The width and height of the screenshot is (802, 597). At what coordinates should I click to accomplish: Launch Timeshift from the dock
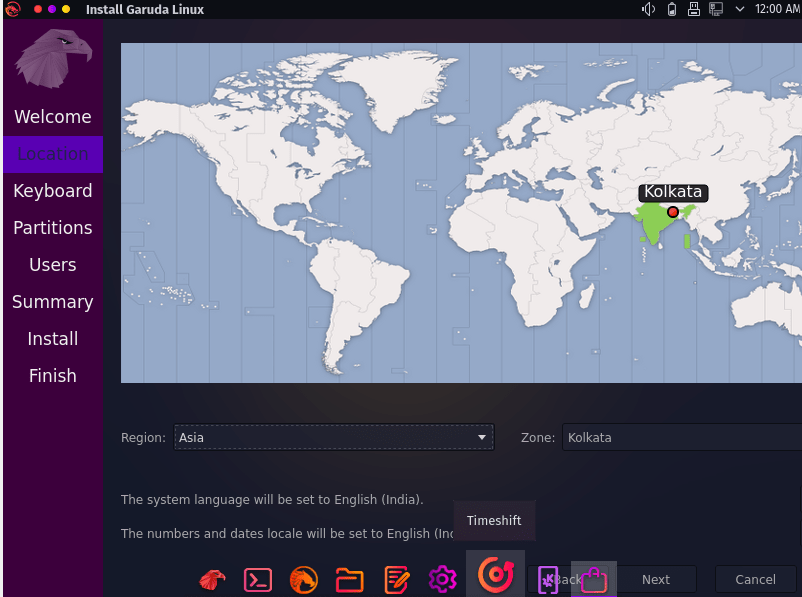(x=495, y=573)
